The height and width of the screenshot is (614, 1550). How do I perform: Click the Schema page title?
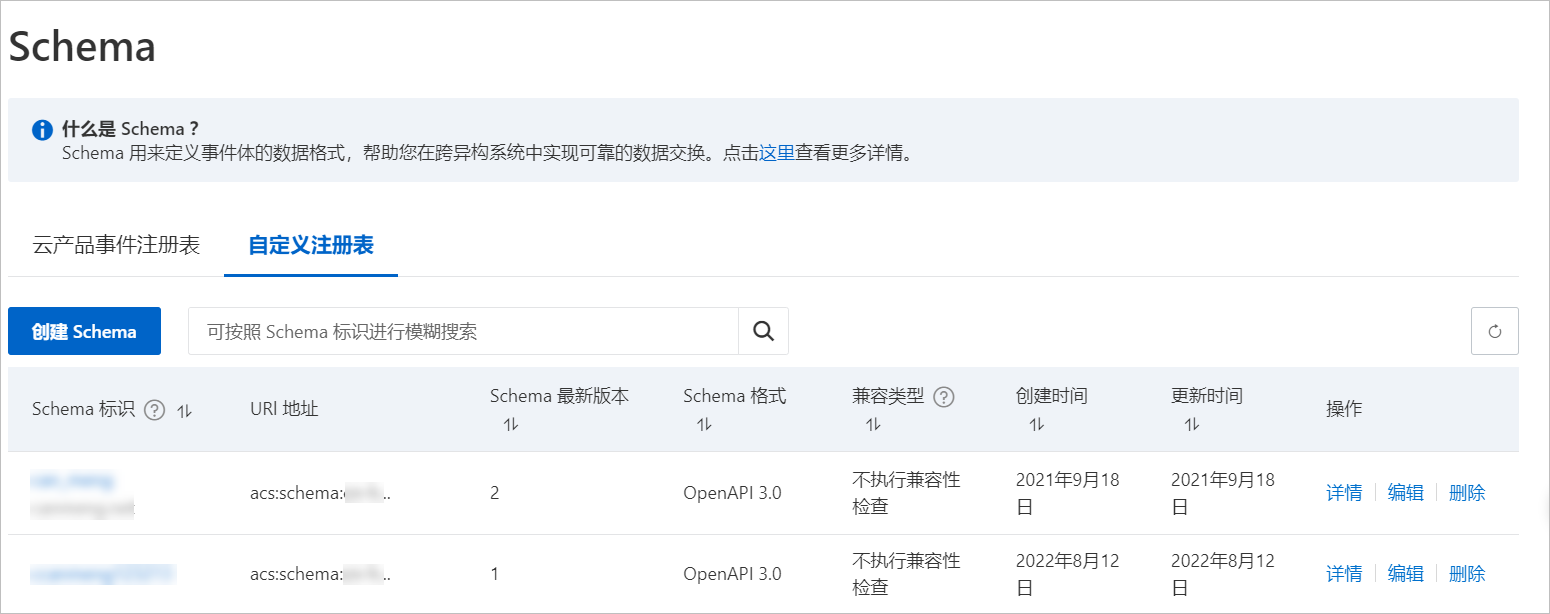[x=82, y=47]
